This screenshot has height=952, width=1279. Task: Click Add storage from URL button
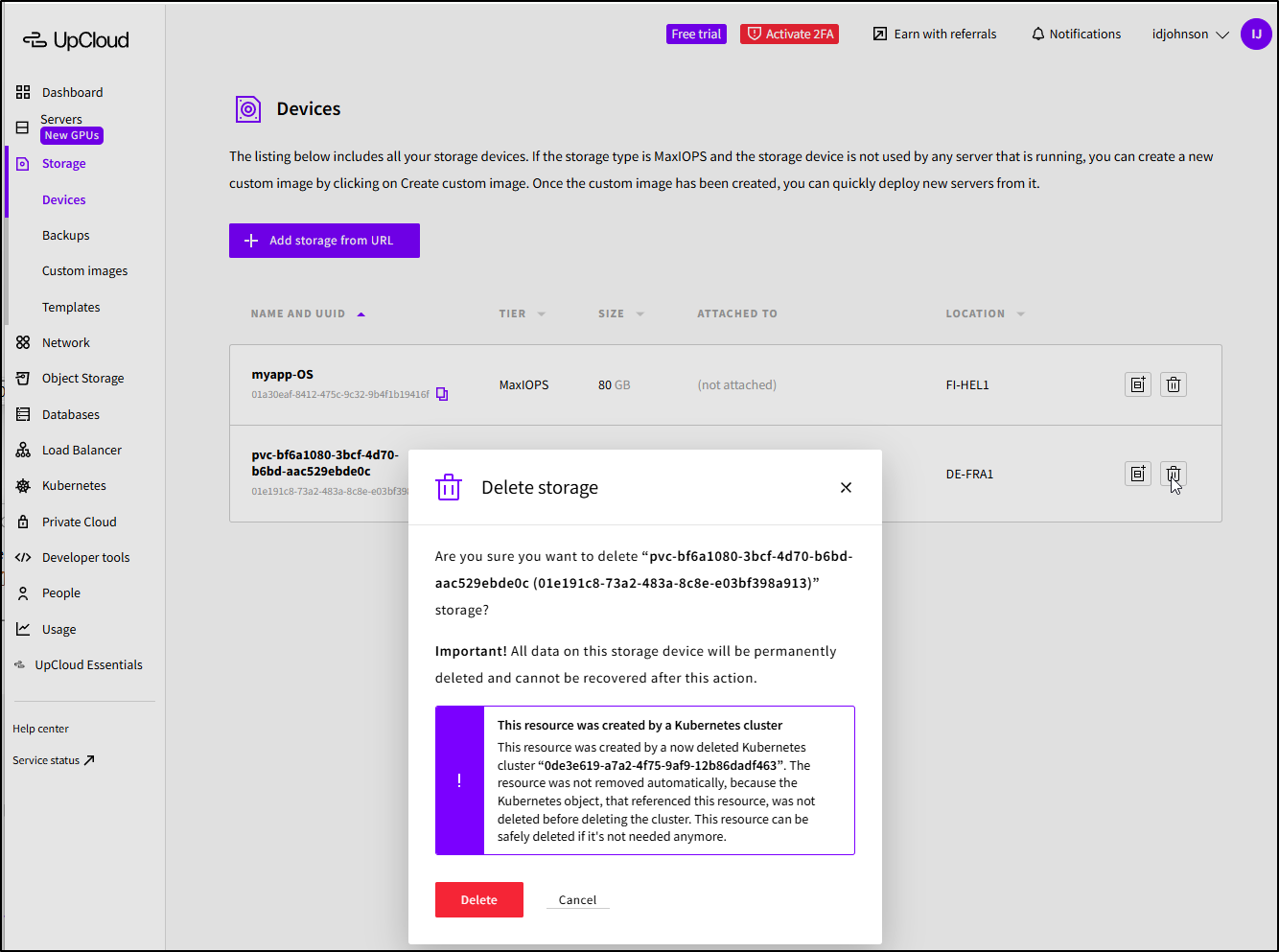click(324, 241)
